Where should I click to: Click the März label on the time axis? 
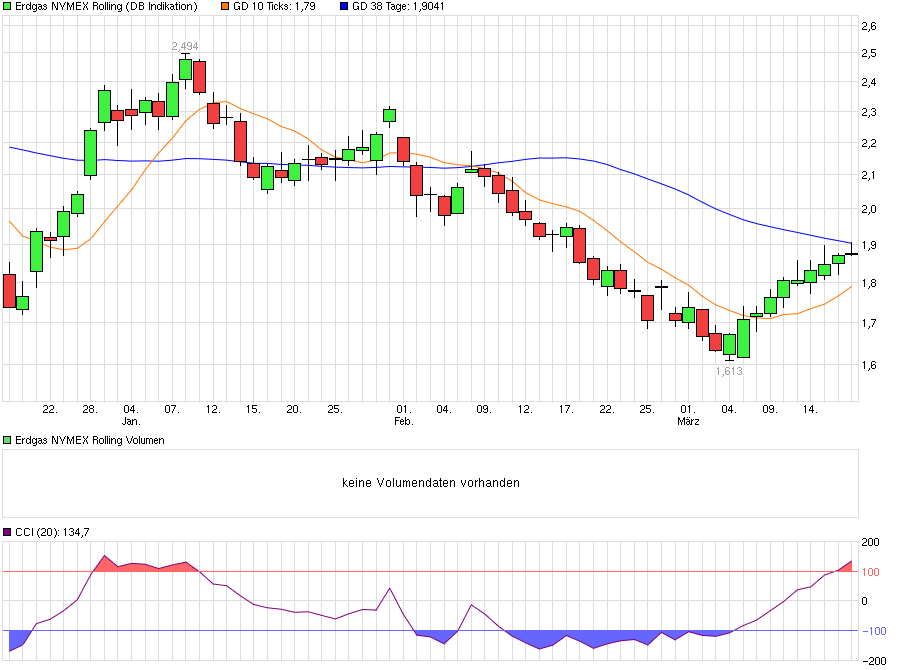(688, 420)
